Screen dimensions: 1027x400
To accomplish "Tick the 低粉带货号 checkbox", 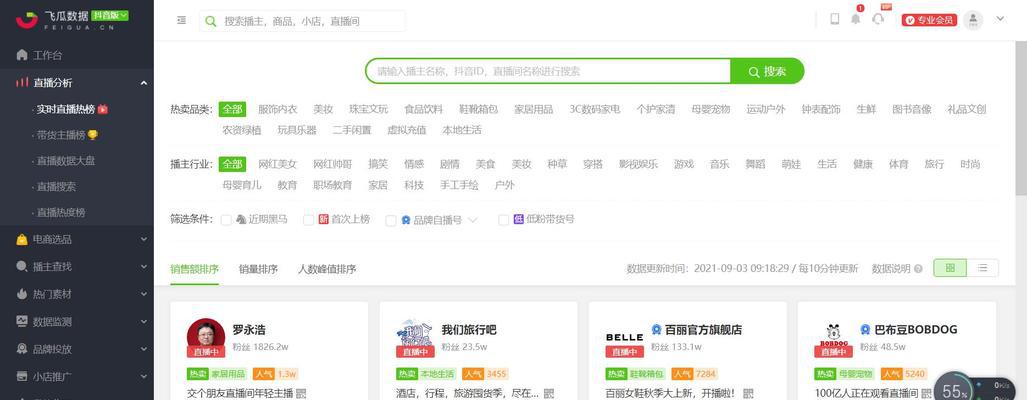I will coord(503,220).
